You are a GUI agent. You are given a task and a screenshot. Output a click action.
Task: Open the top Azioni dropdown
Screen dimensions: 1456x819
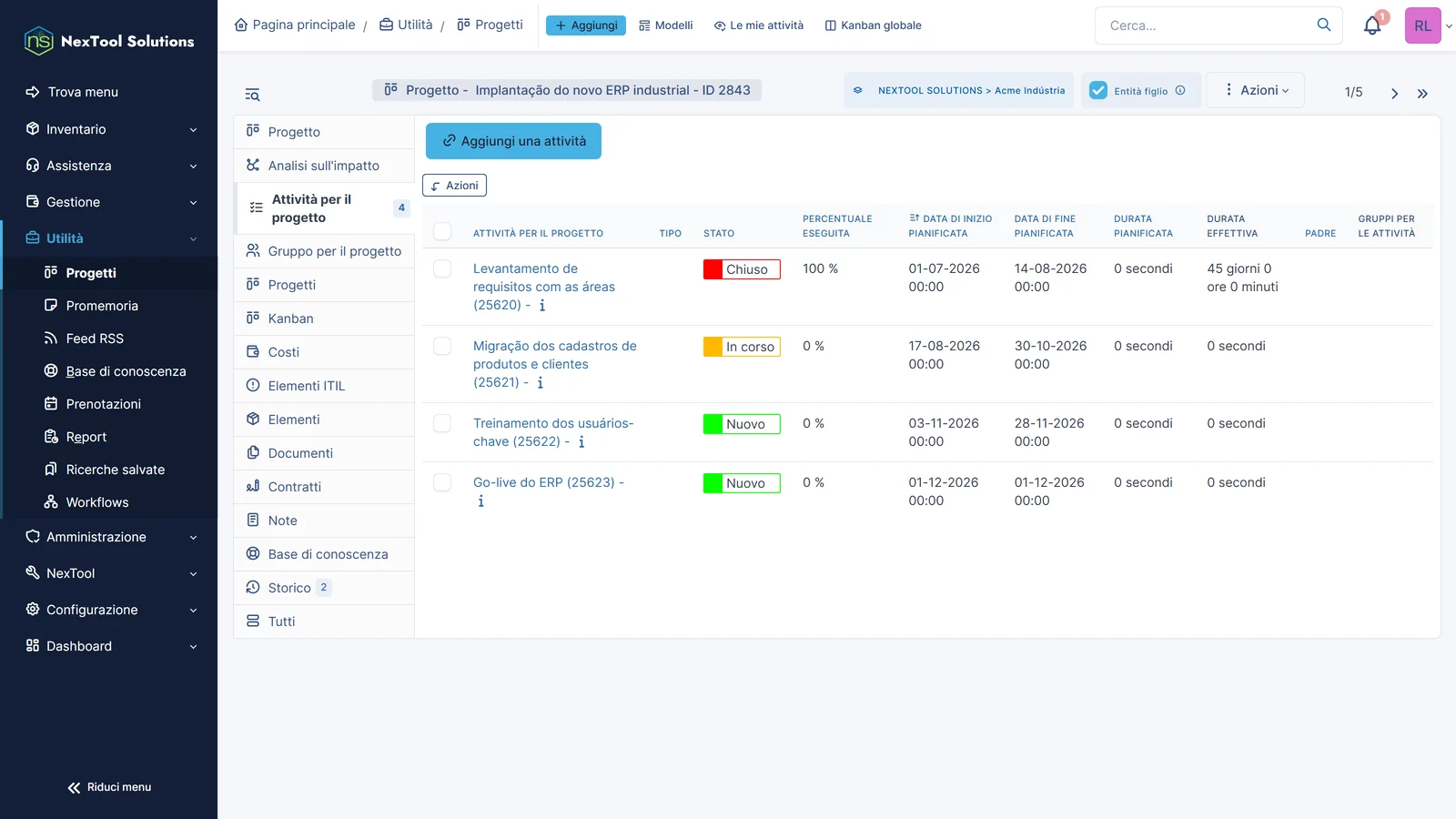click(1256, 90)
